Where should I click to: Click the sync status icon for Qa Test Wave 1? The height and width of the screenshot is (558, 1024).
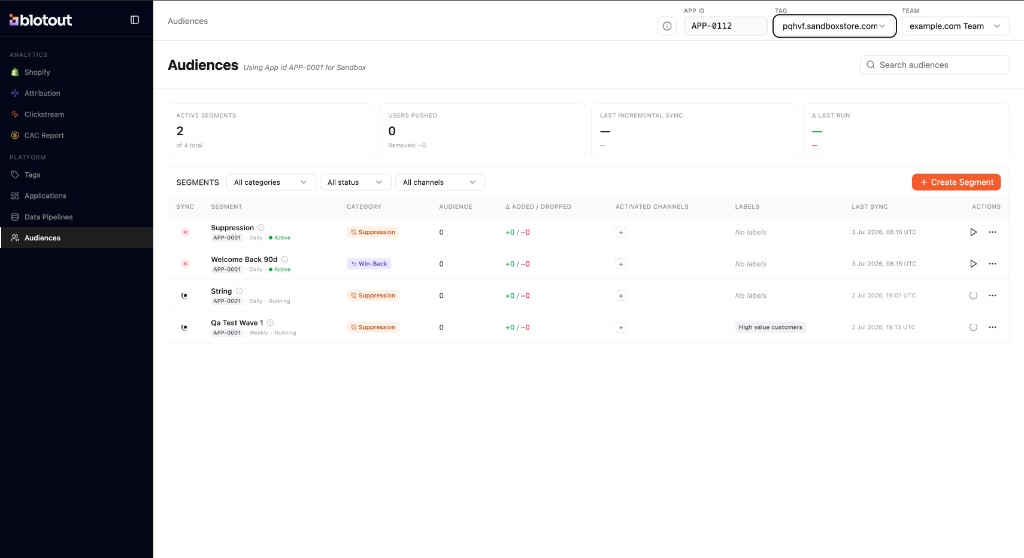pos(185,327)
